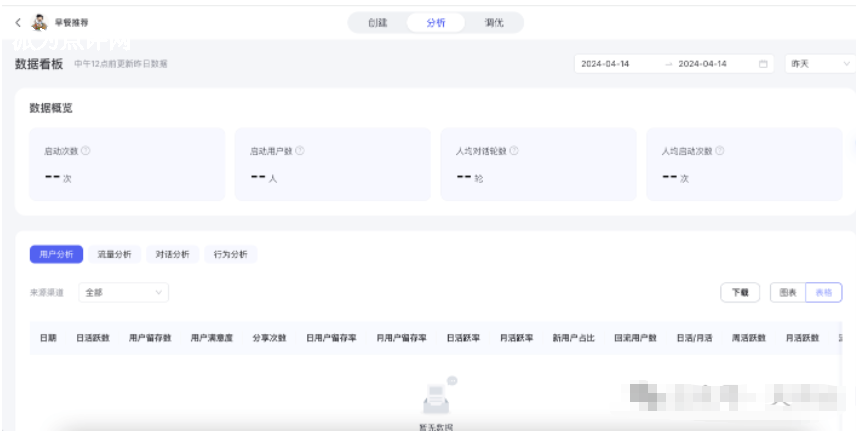The image size is (856, 431).
Task: Open the calendar icon in date range
Action: [763, 64]
